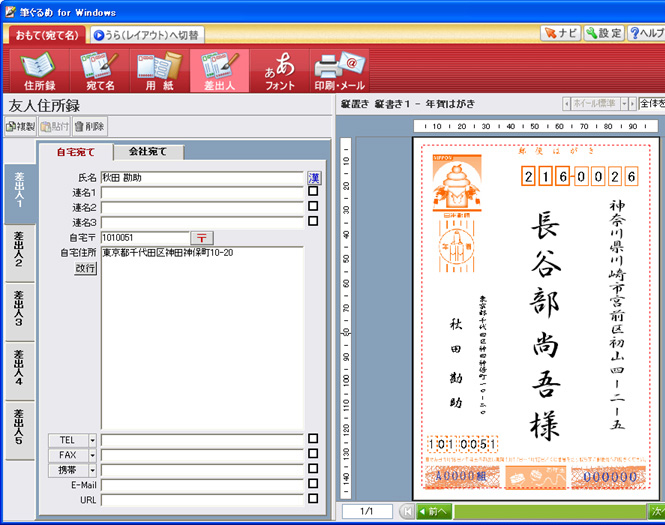665x525 pixels.
Task: Click the 改行 line break button
Action: tap(85, 268)
